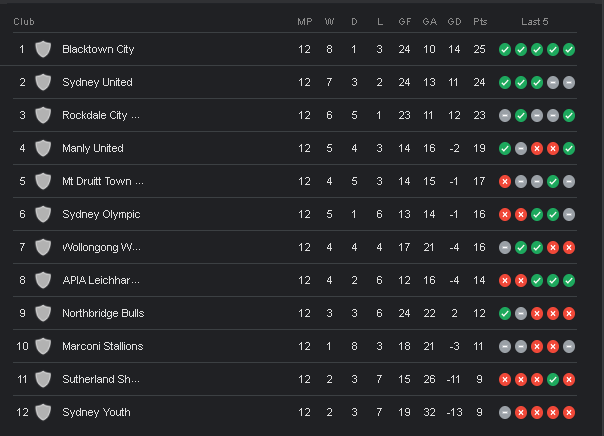Click Sydney Youth's grey draw icon
The image size is (604, 436).
click(505, 413)
